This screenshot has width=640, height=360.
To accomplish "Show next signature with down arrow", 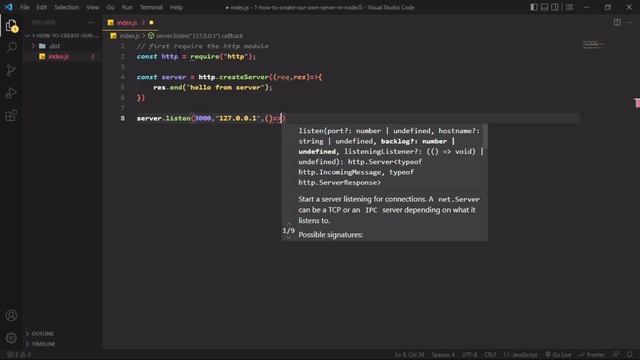I will coord(289,238).
